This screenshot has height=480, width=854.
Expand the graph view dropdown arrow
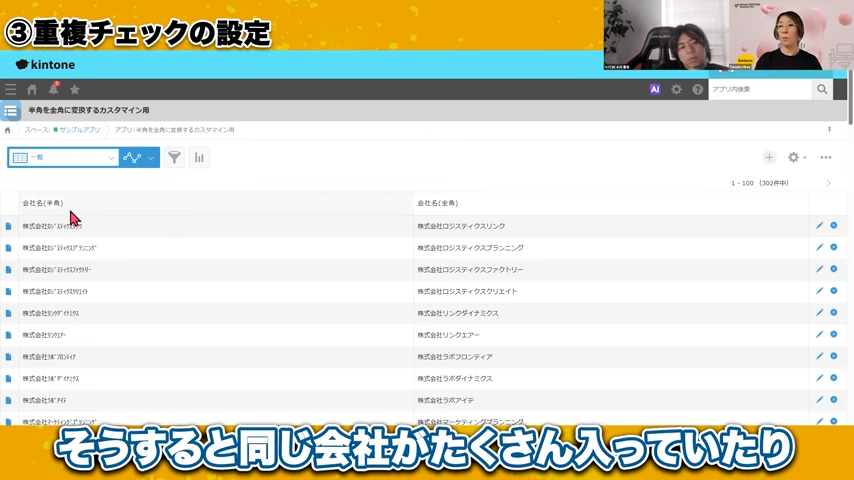tap(151, 158)
